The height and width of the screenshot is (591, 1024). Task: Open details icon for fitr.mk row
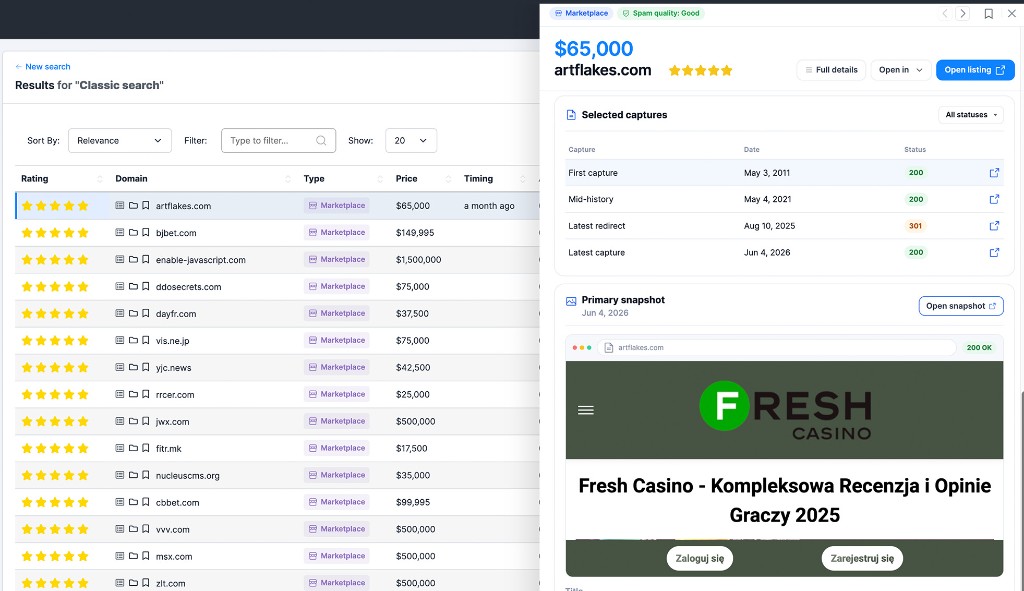pyautogui.click(x=120, y=448)
